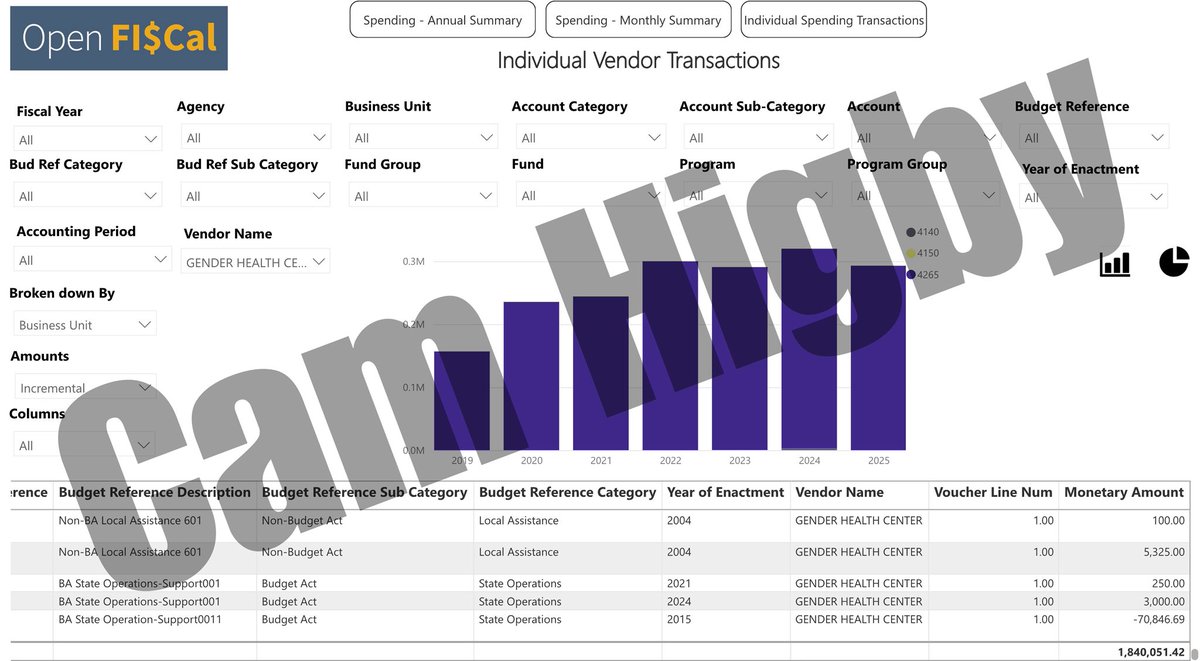Select legend color marker for 4140

(x=911, y=232)
